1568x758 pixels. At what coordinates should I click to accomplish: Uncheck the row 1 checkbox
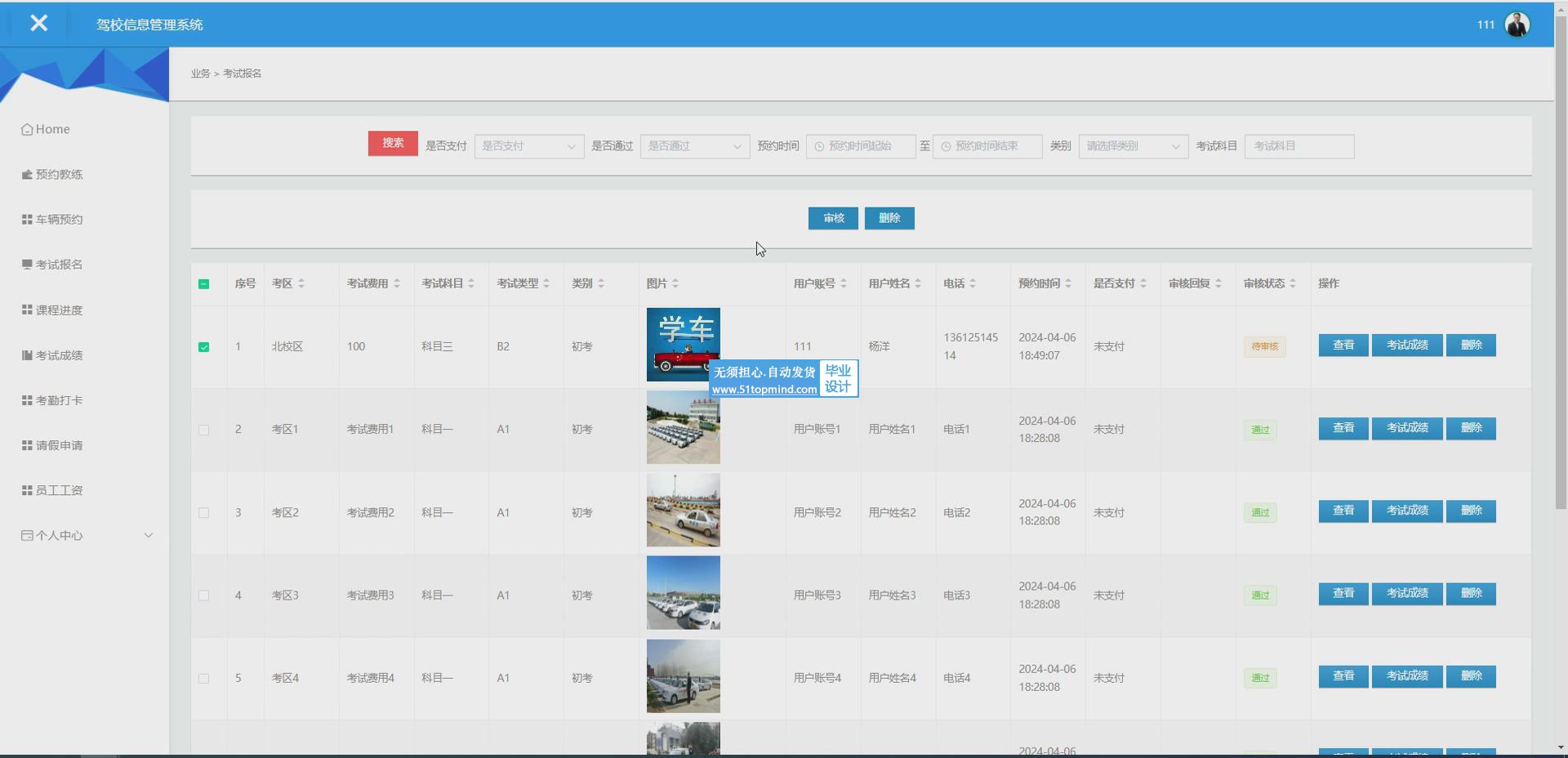pos(204,347)
